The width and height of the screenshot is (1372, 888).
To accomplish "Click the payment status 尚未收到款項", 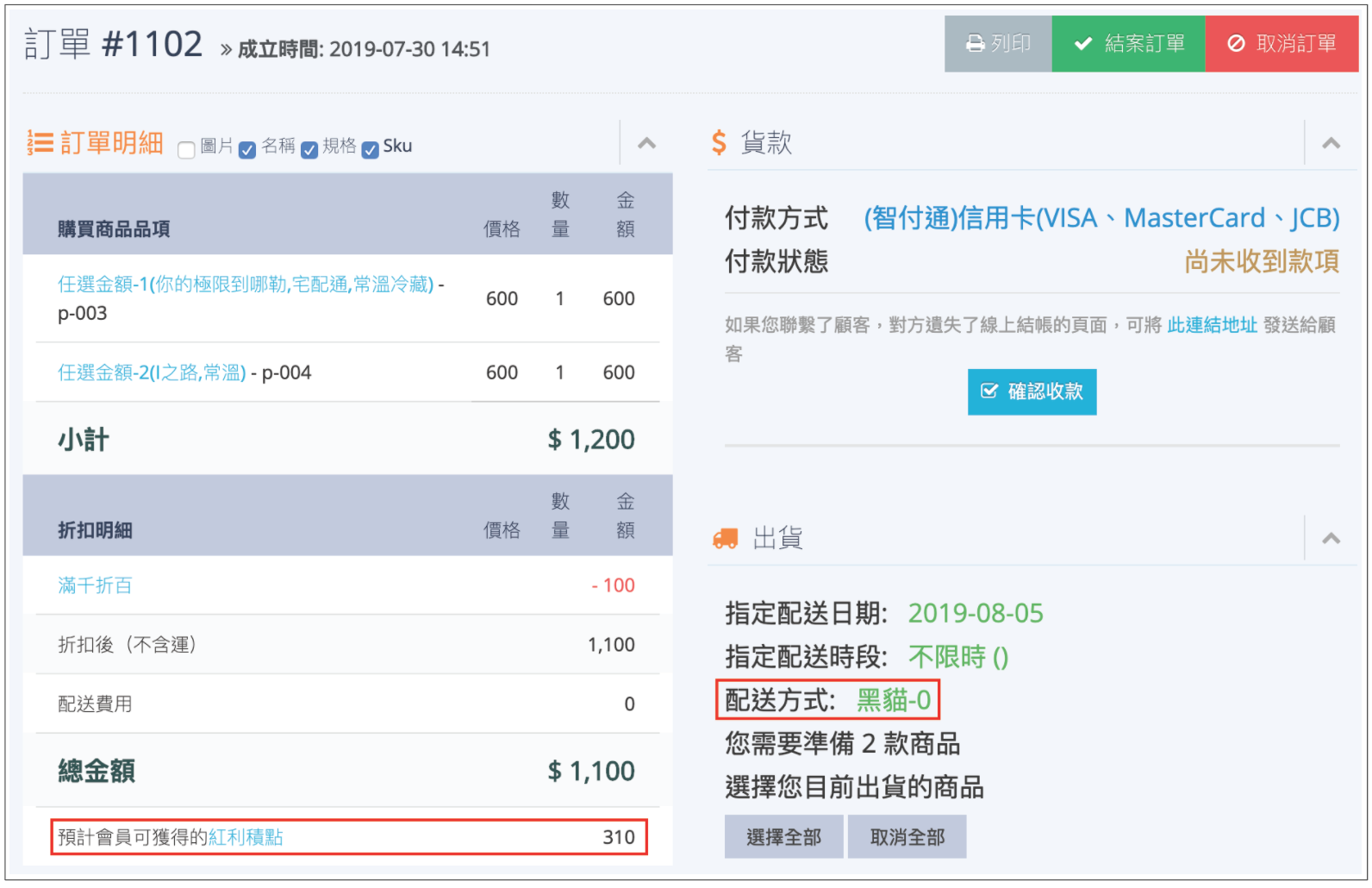I will 1262,261.
